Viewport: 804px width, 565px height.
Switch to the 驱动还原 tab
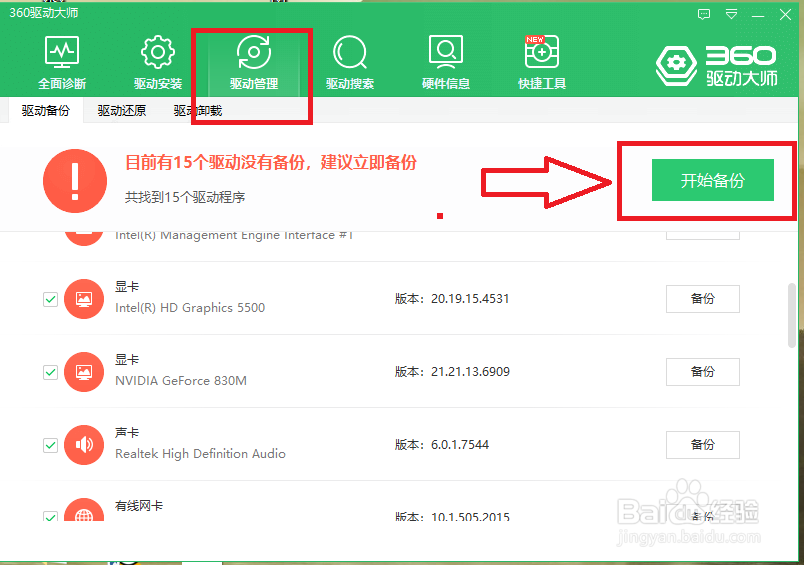point(122,110)
